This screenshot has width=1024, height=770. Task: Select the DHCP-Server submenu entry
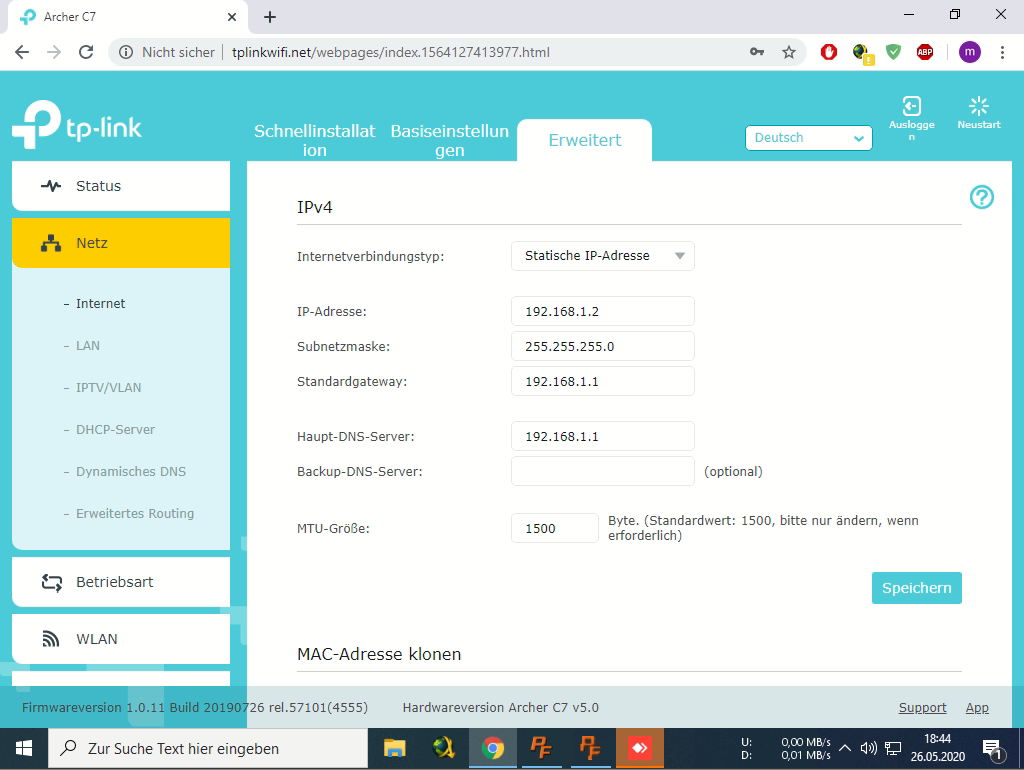(115, 430)
